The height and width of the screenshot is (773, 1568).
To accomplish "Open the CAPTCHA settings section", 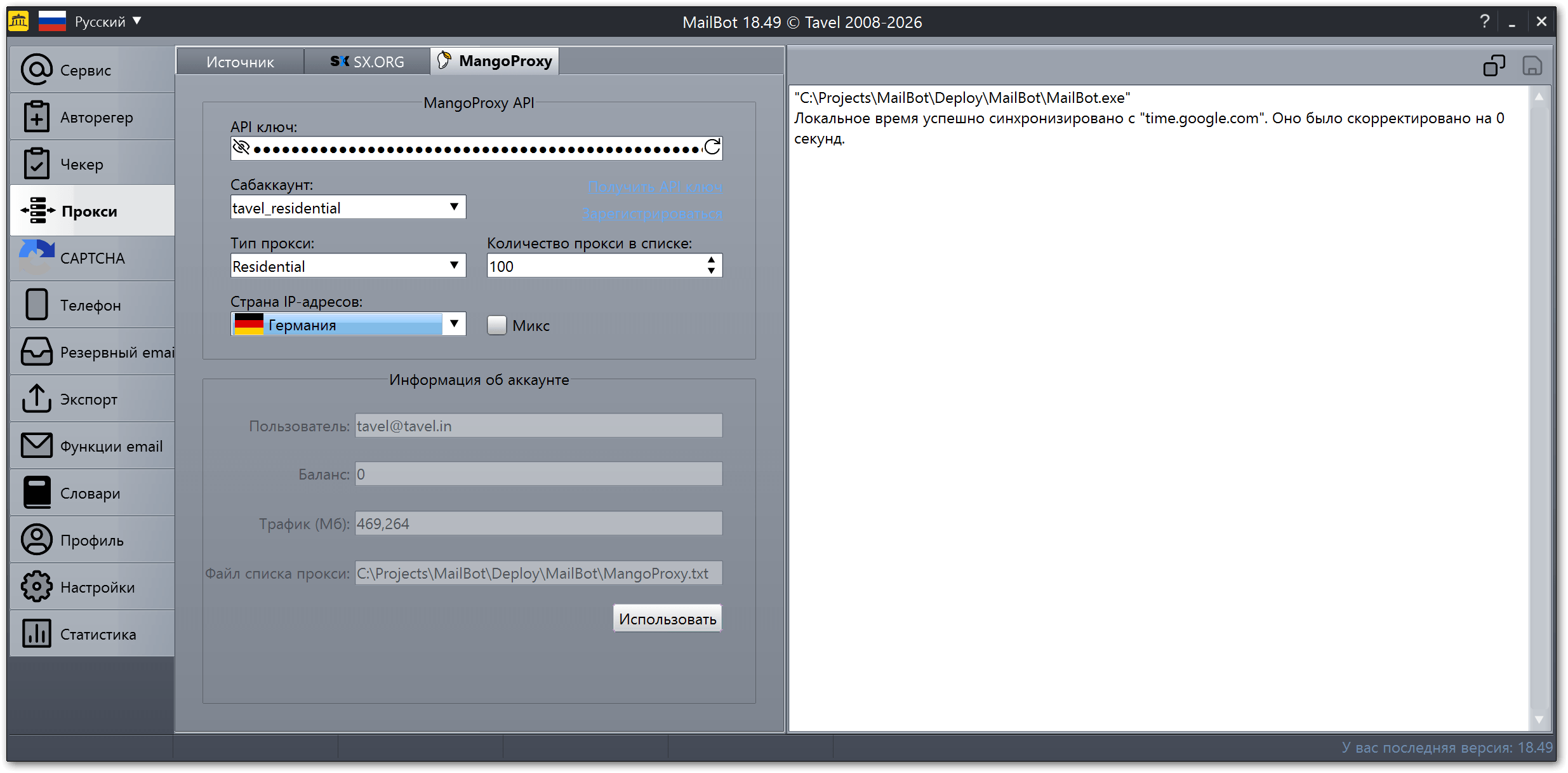I will point(92,259).
